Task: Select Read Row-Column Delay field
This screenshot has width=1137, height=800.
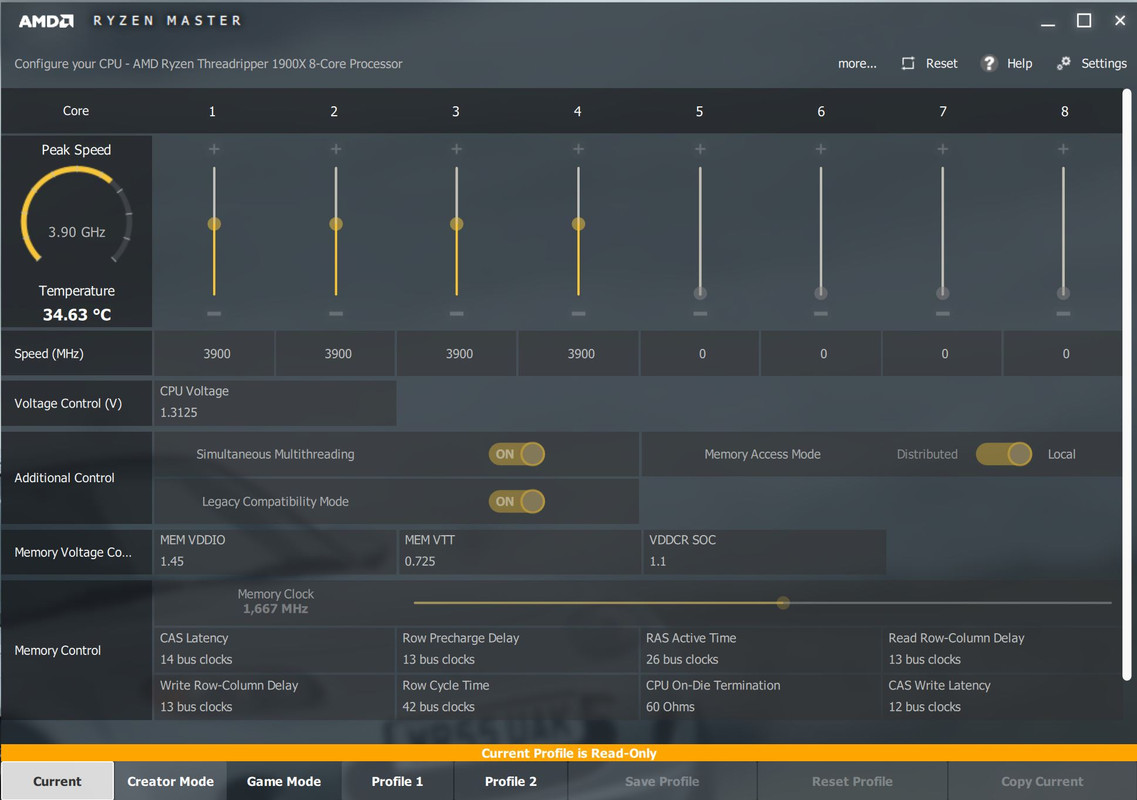Action: click(x=1003, y=649)
